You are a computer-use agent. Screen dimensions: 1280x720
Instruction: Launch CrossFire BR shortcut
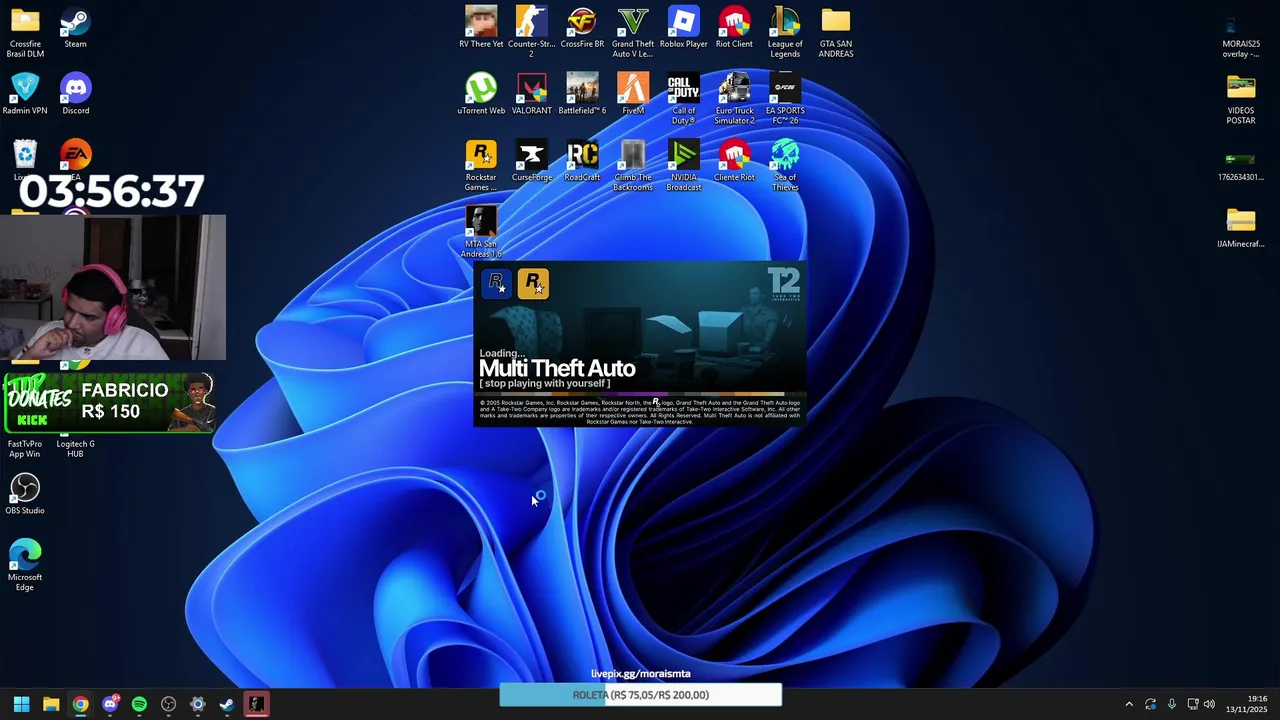(582, 27)
